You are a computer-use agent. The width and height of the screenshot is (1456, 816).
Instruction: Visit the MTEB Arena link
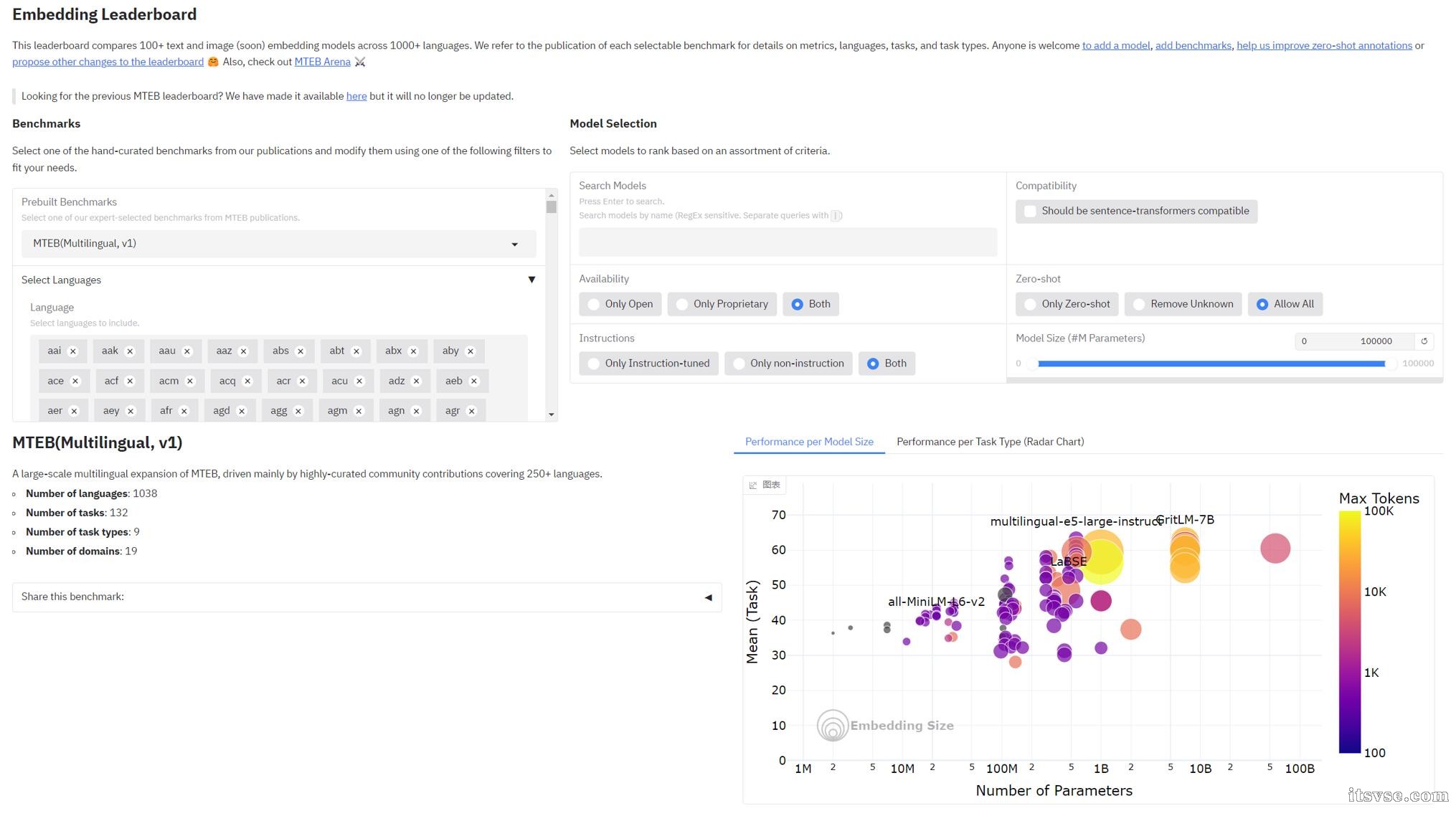coord(322,62)
